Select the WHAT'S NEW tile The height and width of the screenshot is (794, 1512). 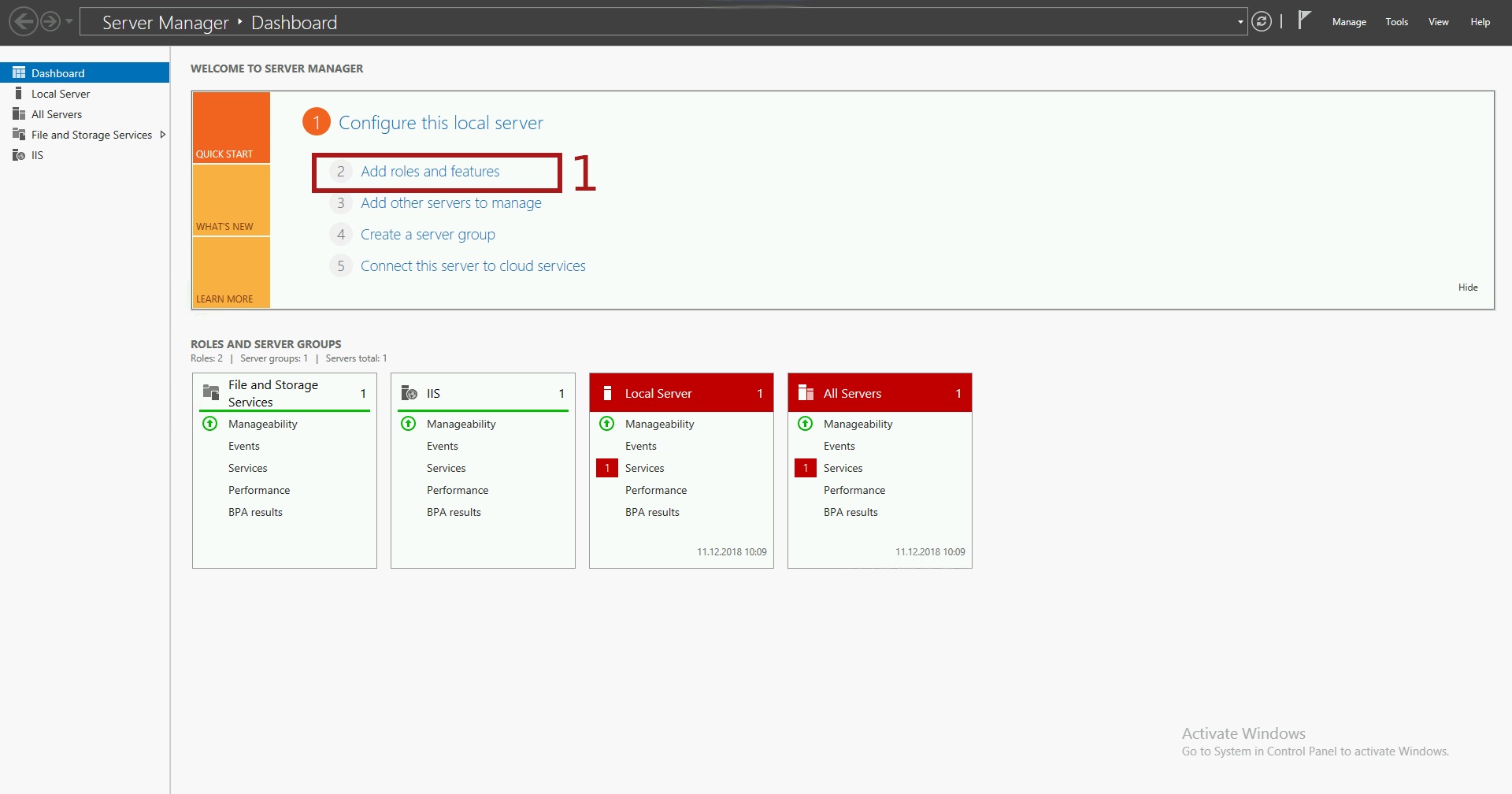(x=232, y=200)
